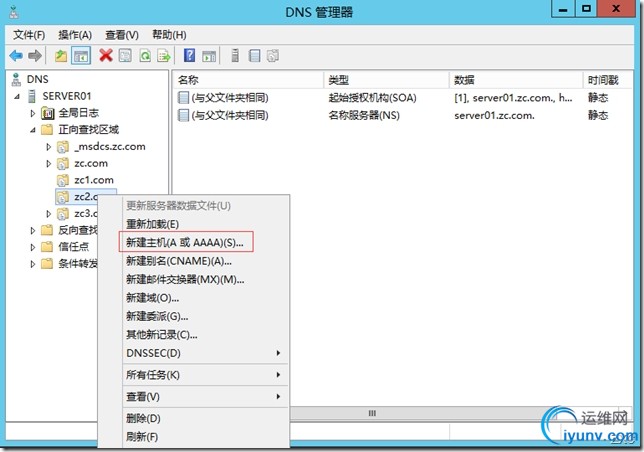Screen dimensions: 644x452
Task: Expand the 信任点 node
Action: coord(33,247)
